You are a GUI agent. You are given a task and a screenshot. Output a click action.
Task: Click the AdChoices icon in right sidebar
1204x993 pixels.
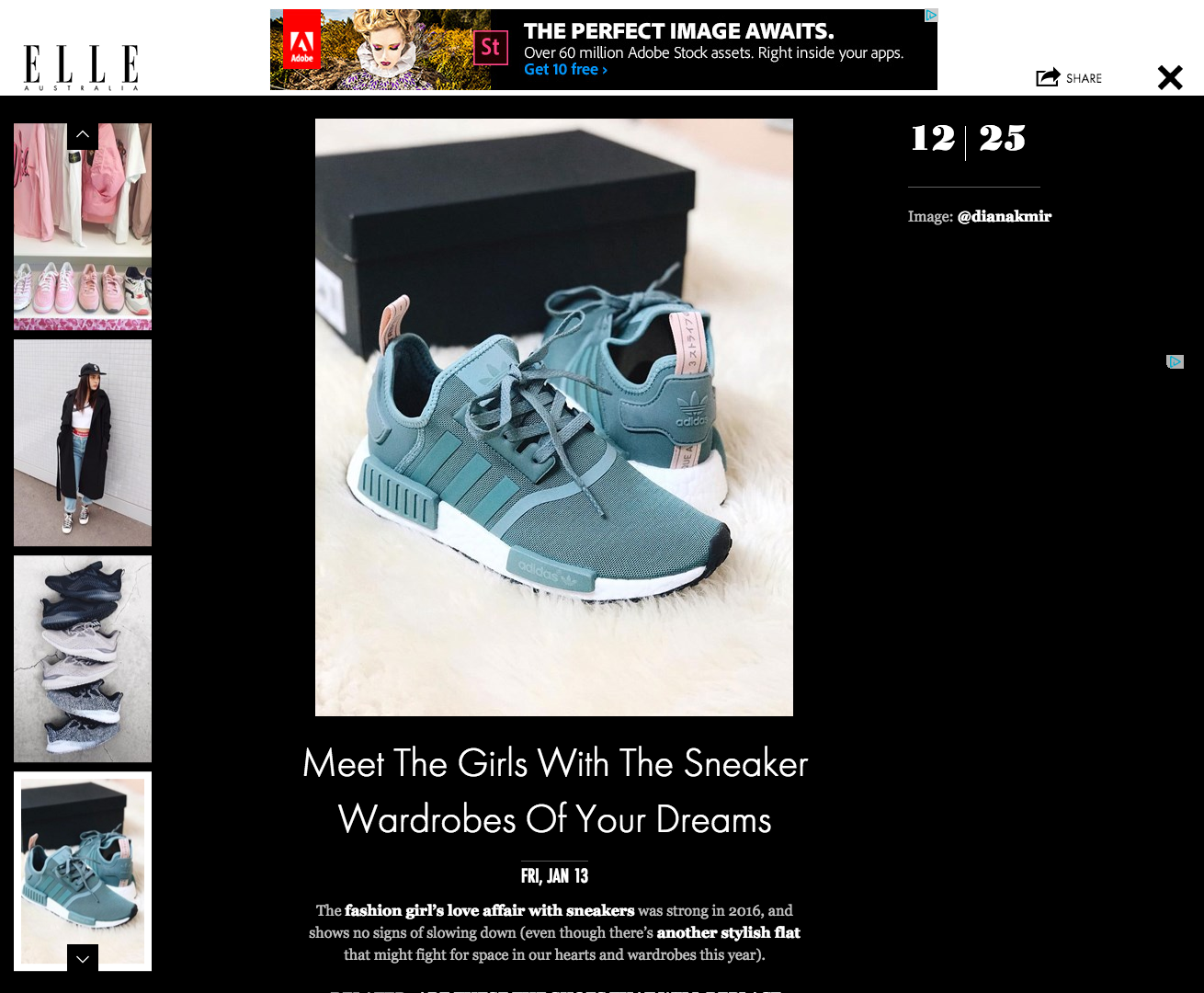click(x=1175, y=361)
